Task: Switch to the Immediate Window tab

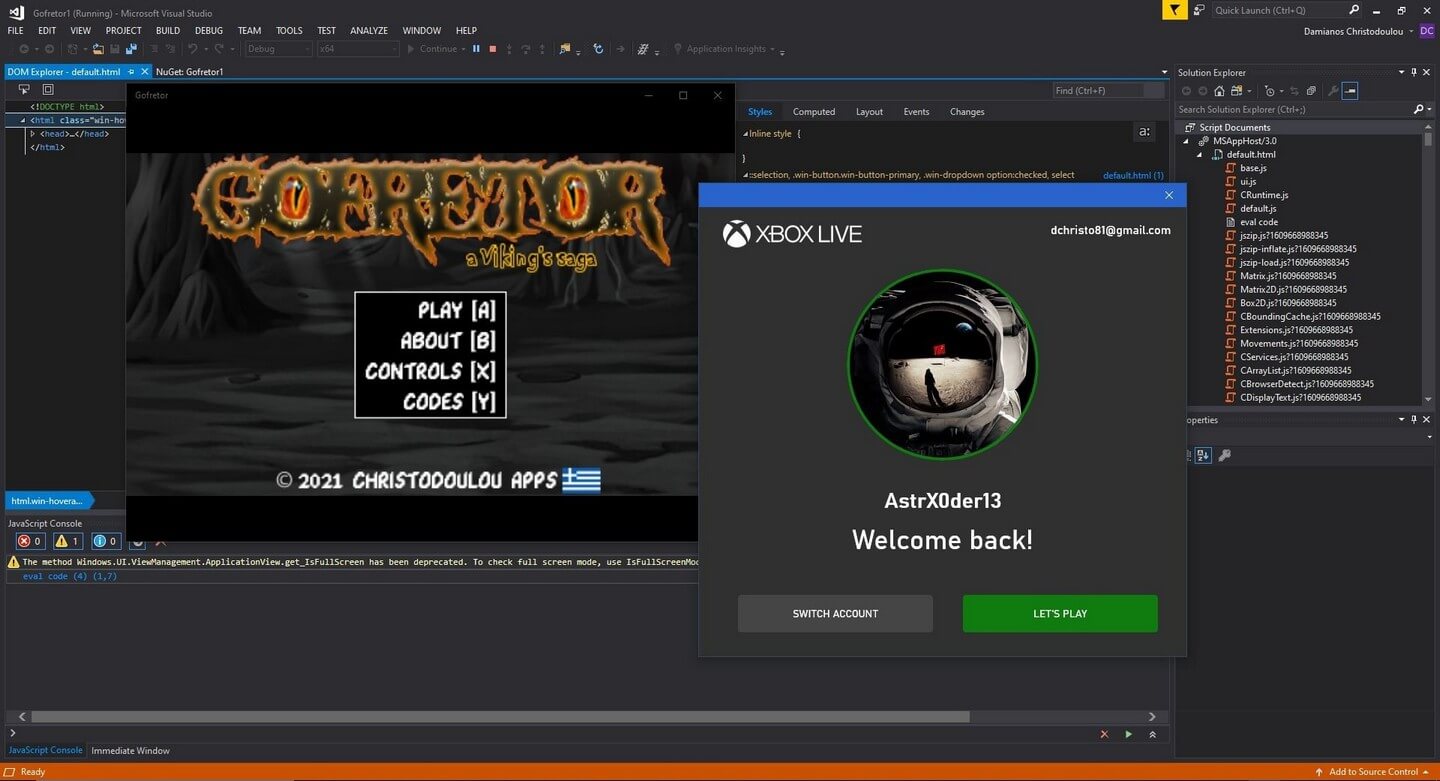Action: click(x=131, y=751)
